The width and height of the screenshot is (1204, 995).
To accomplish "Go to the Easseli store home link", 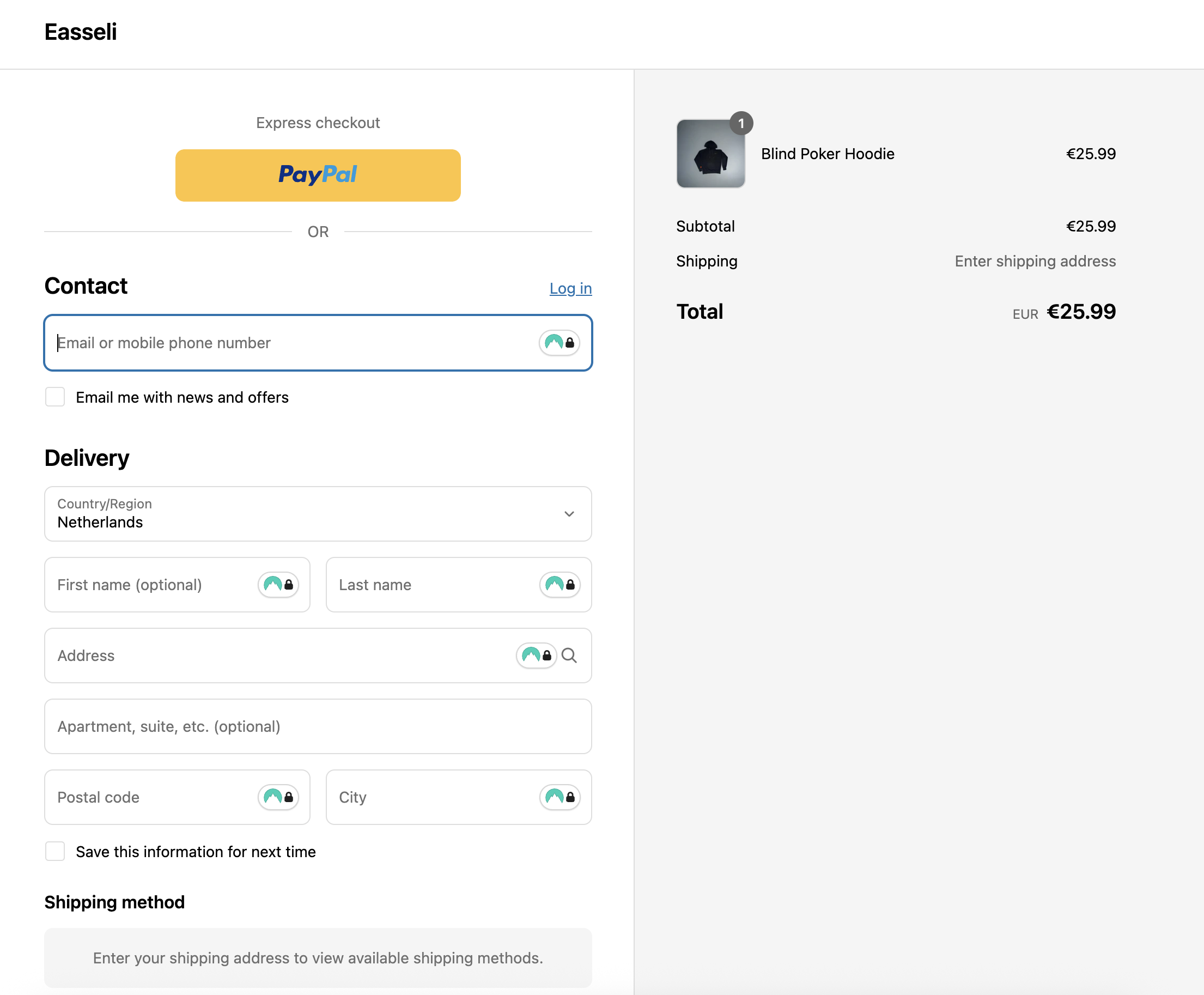I will click(81, 32).
